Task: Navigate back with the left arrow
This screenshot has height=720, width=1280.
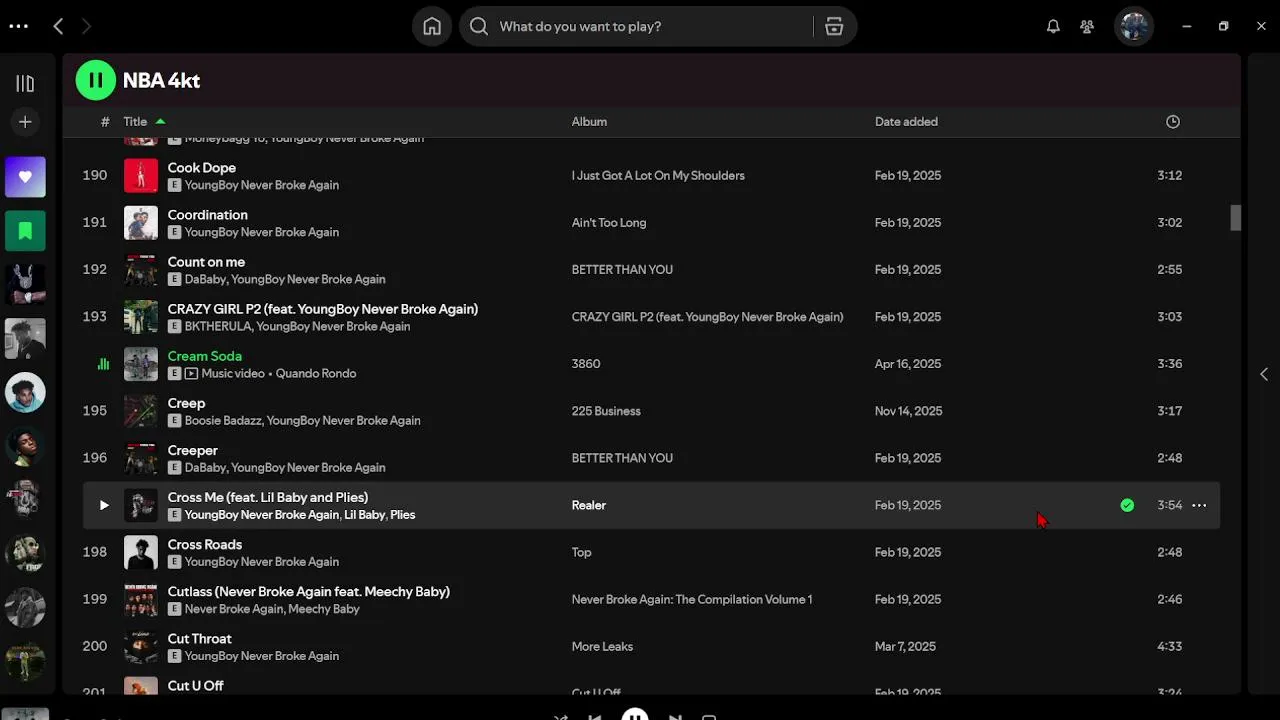Action: [58, 27]
